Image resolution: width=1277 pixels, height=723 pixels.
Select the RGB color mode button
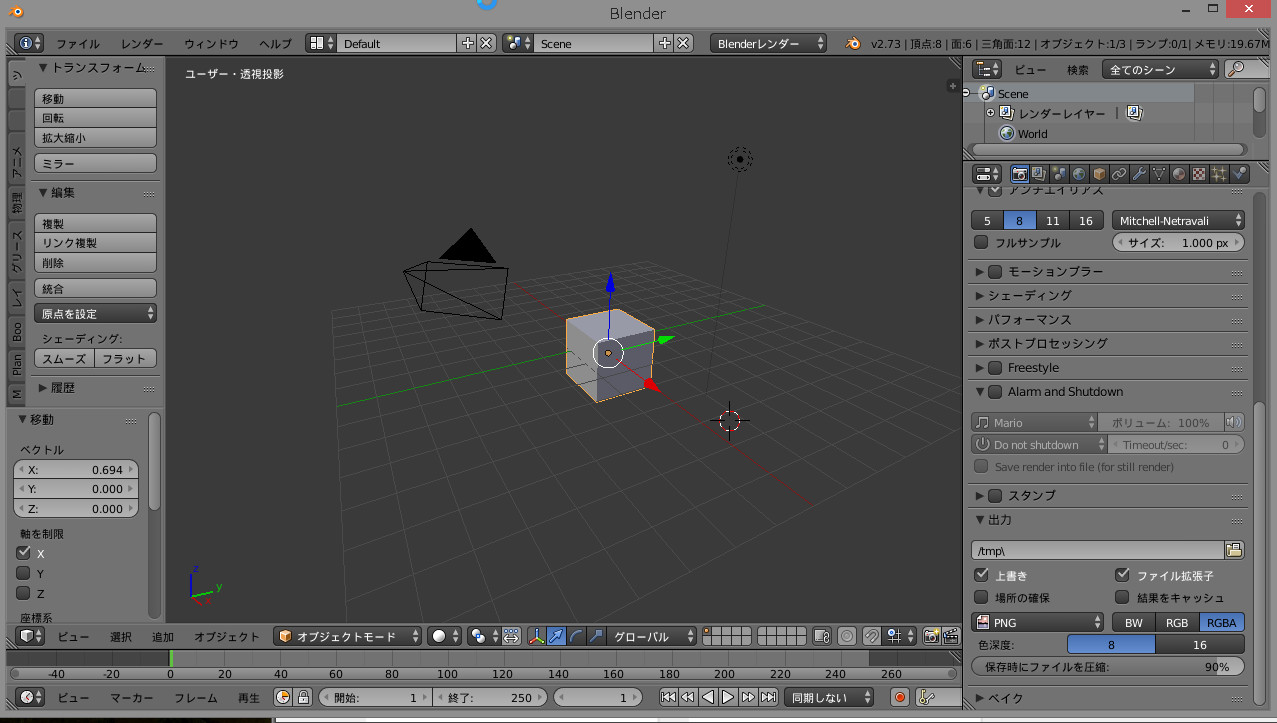point(1177,622)
